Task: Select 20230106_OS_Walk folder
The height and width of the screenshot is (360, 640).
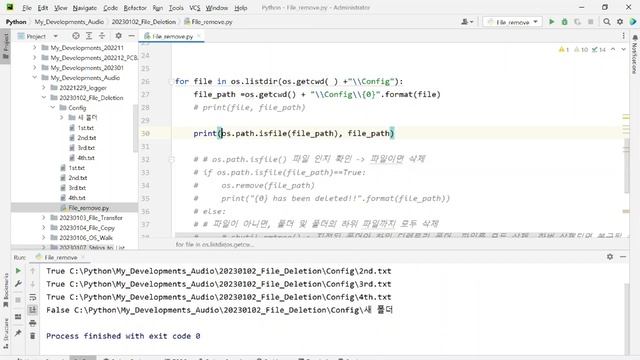Action: (x=86, y=238)
